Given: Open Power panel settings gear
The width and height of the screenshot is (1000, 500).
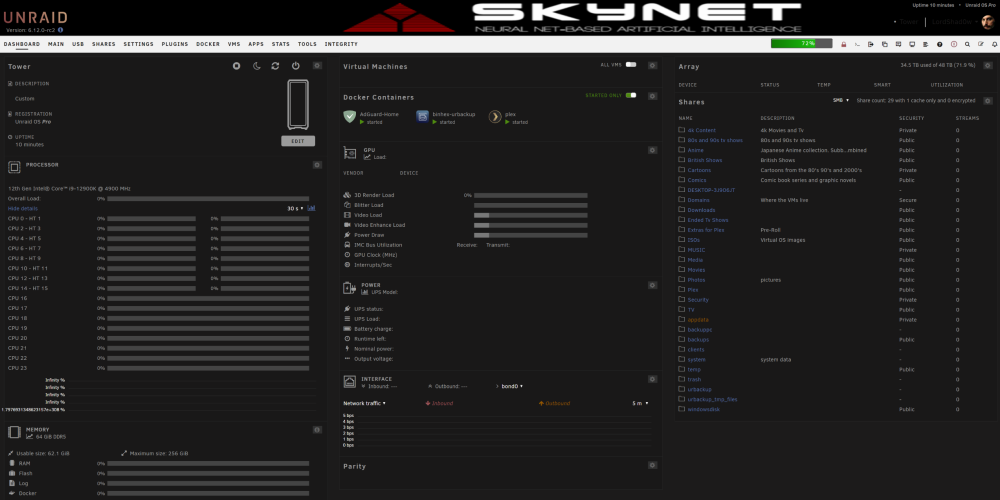Looking at the screenshot, I should tap(652, 285).
